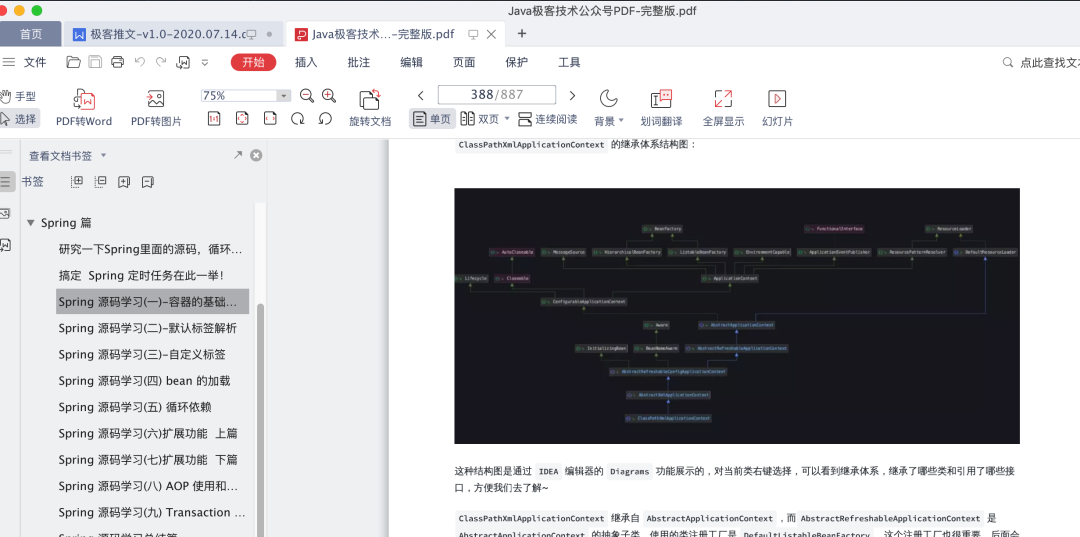The image size is (1080, 537).
Task: Convert PDF to image (PDF转图片)
Action: (x=156, y=108)
